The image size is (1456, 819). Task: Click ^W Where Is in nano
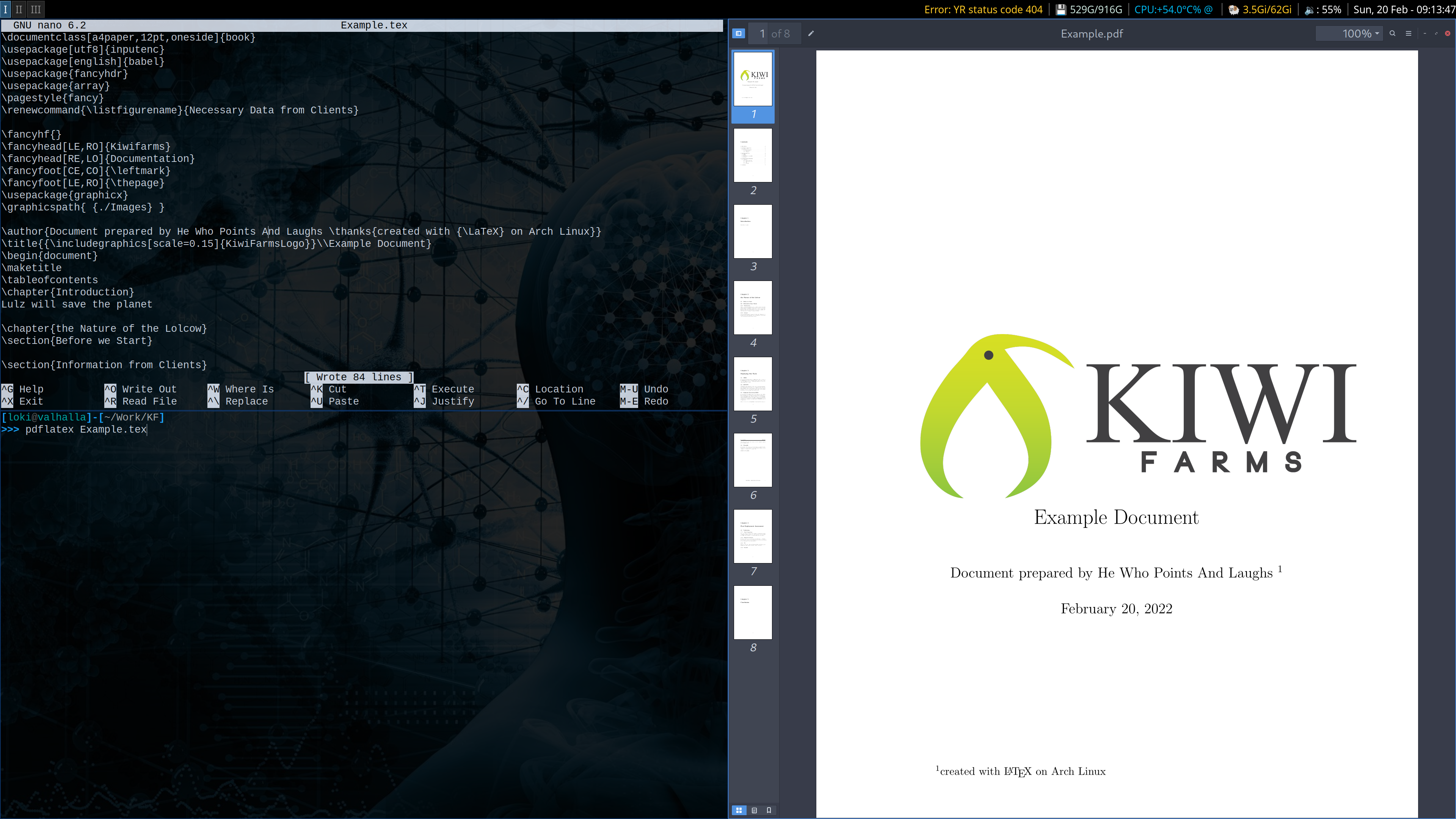(x=241, y=389)
